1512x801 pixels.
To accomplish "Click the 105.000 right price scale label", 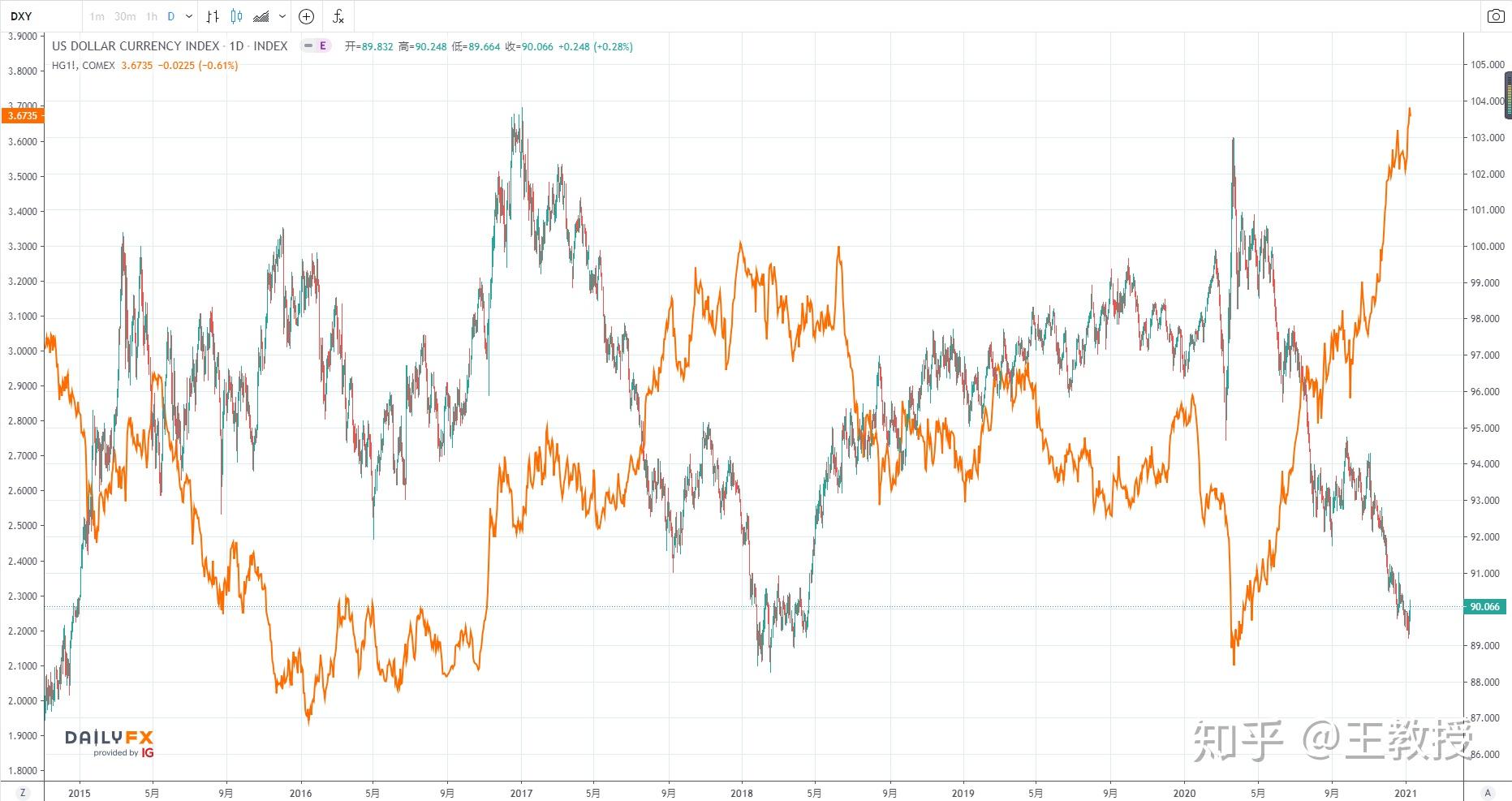I will [1487, 65].
